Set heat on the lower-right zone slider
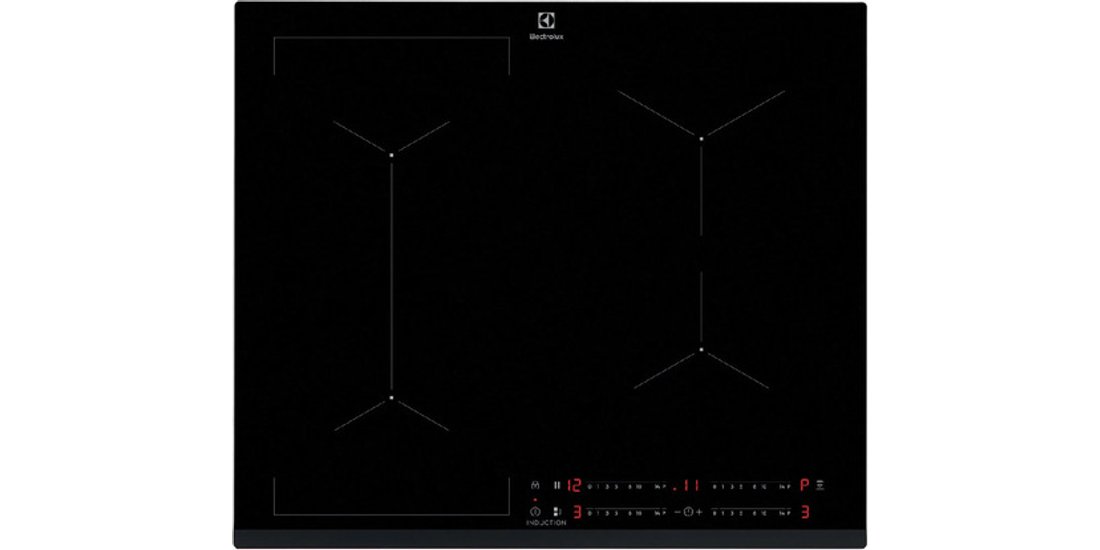 click(751, 511)
